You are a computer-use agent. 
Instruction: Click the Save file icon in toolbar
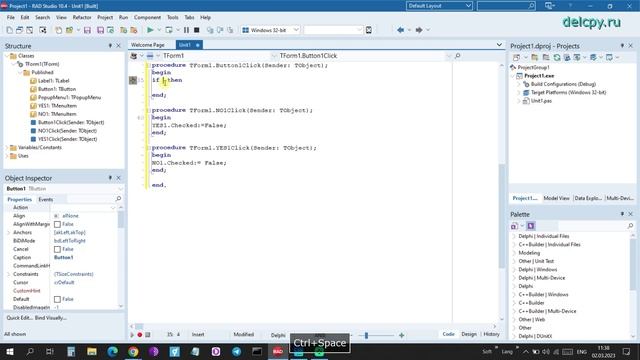pyautogui.click(x=87, y=30)
